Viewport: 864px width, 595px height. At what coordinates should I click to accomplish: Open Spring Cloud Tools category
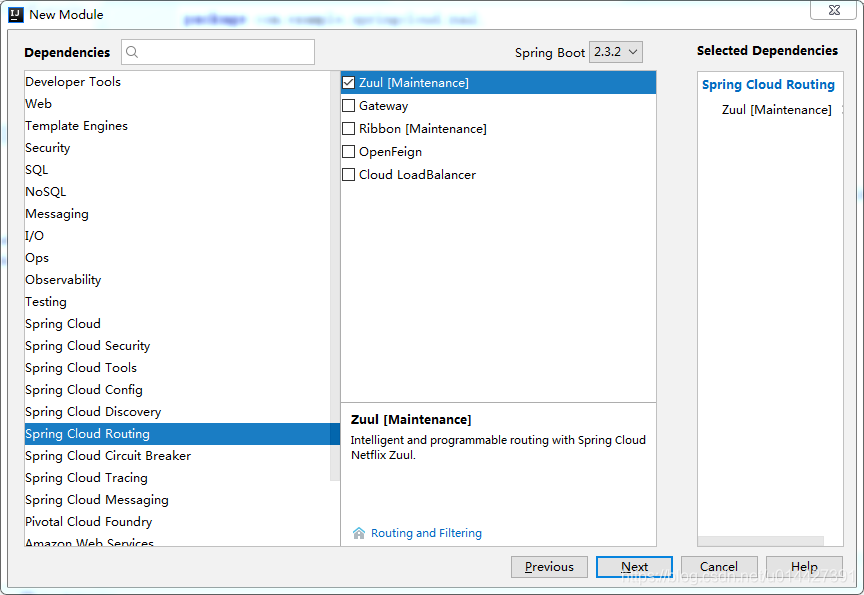177,368
